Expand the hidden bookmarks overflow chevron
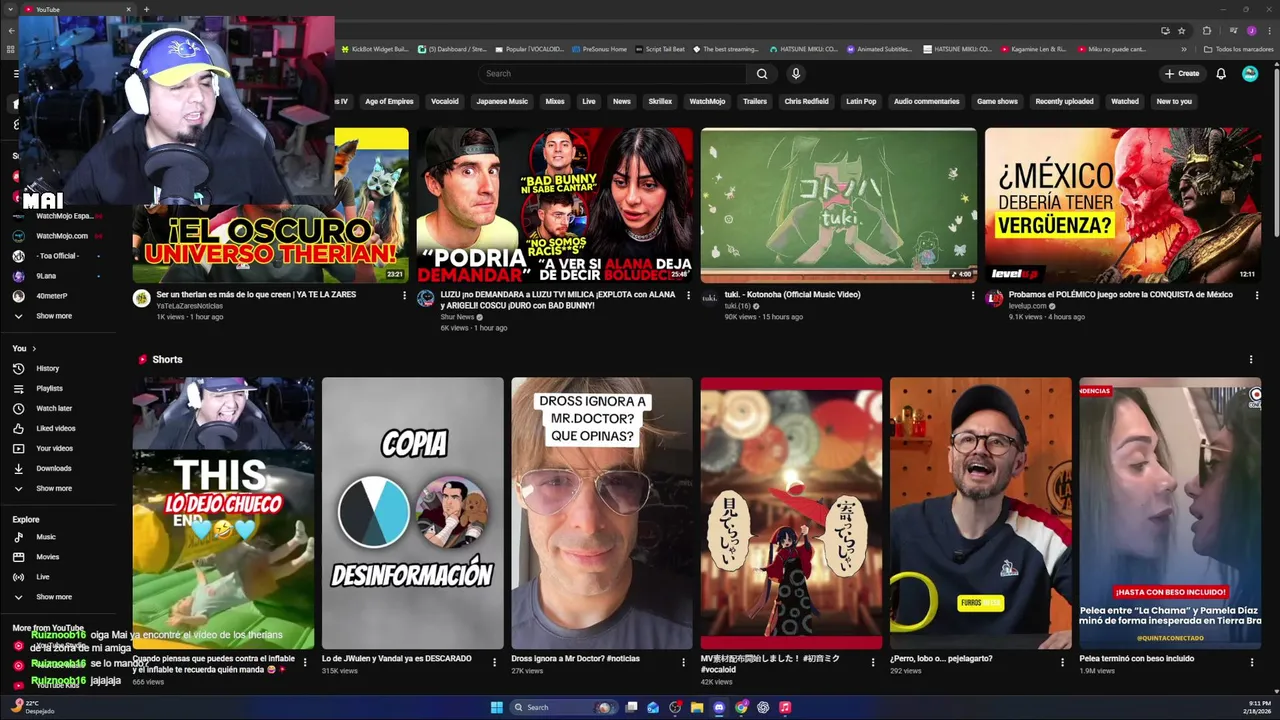 1184,49
